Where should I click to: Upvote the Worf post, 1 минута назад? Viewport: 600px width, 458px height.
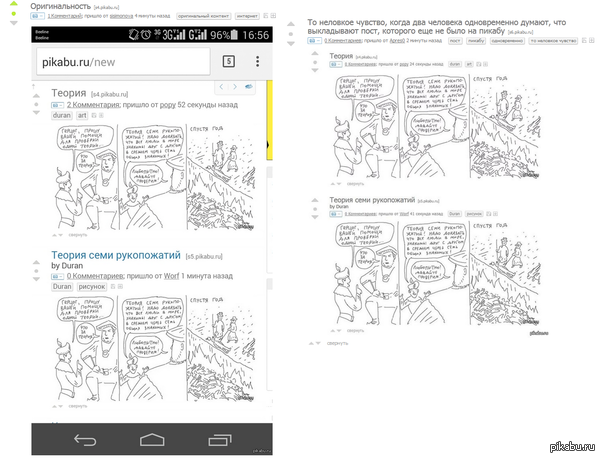36,262
